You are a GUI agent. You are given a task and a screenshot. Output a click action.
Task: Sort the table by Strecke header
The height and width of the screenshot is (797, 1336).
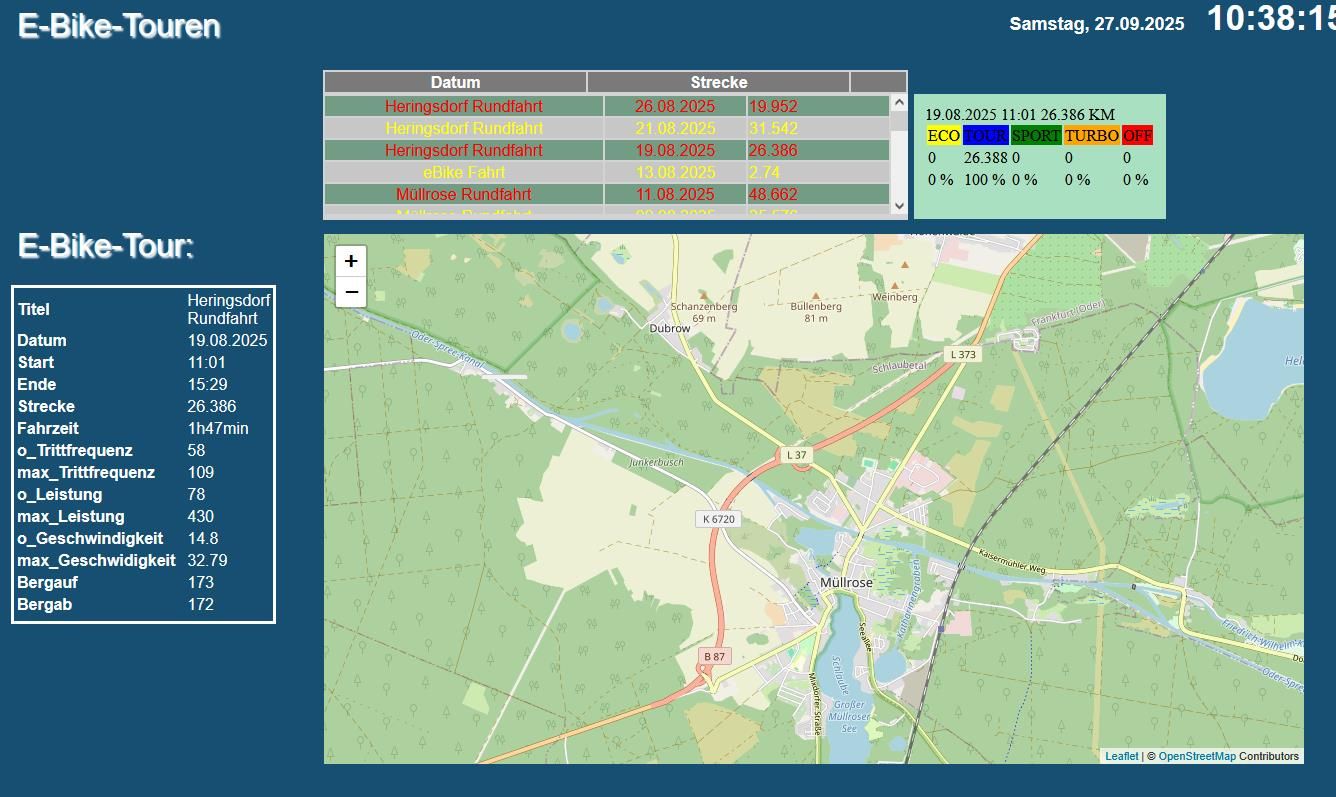718,82
